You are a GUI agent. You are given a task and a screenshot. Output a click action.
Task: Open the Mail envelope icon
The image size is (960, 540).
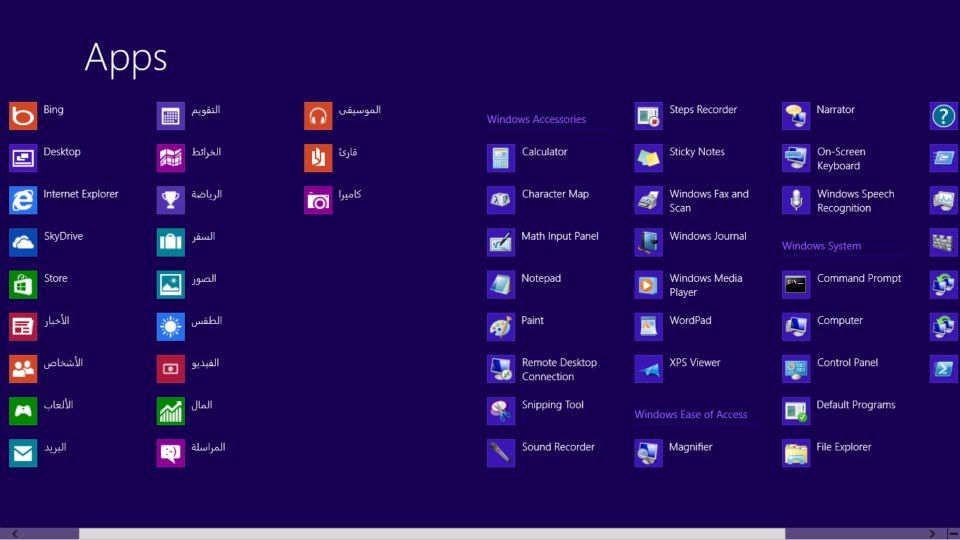click(x=23, y=454)
